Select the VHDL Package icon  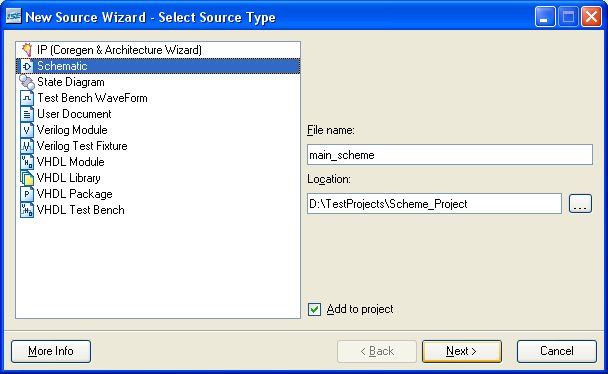pyautogui.click(x=27, y=194)
